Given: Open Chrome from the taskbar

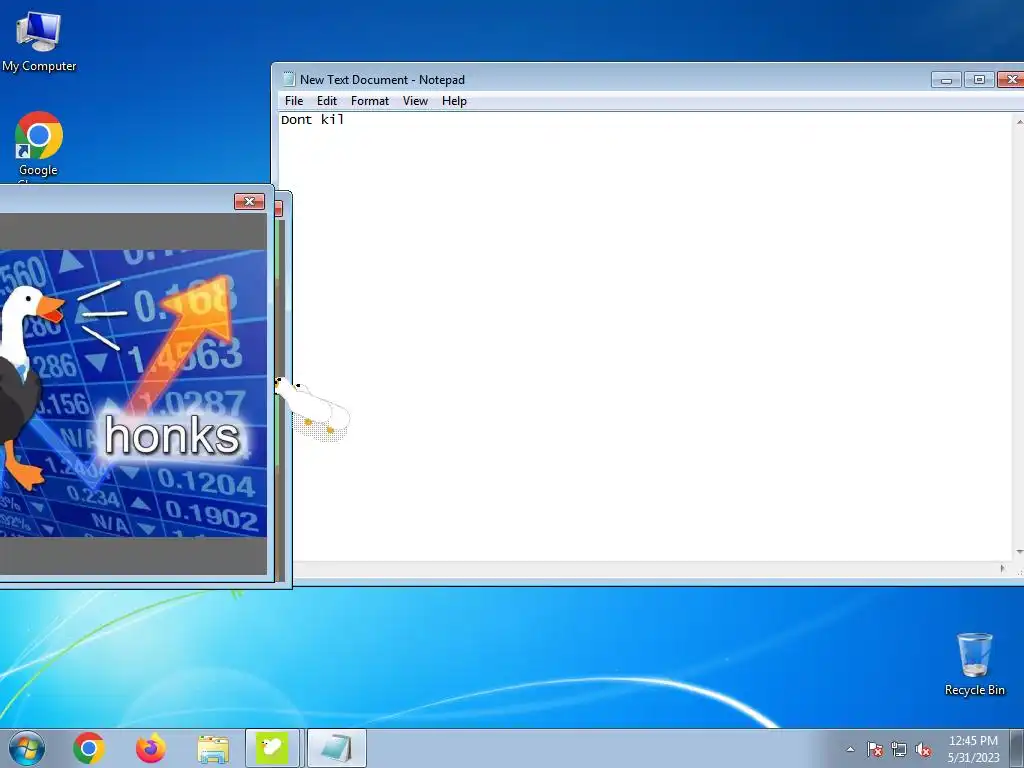Looking at the screenshot, I should [x=89, y=748].
